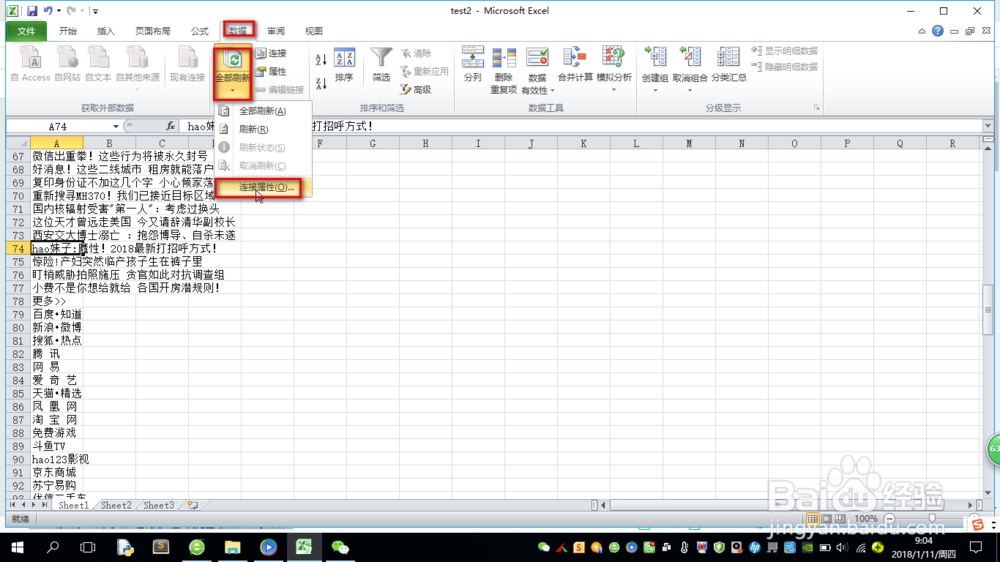1000x562 pixels.
Task: Expand the formula bar
Action: (987, 126)
